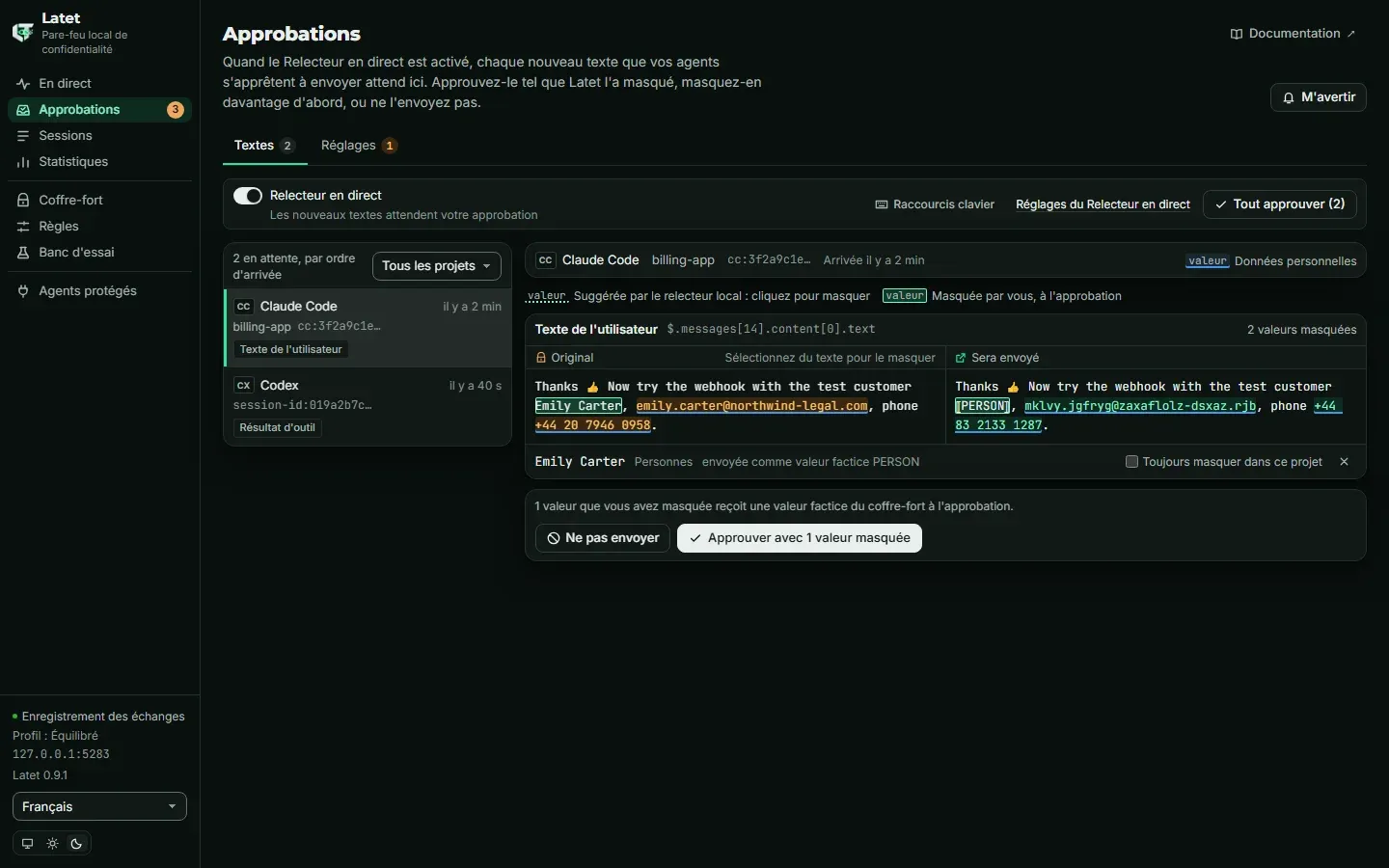Open Réglages du Relecteur en direct

pos(1103,204)
